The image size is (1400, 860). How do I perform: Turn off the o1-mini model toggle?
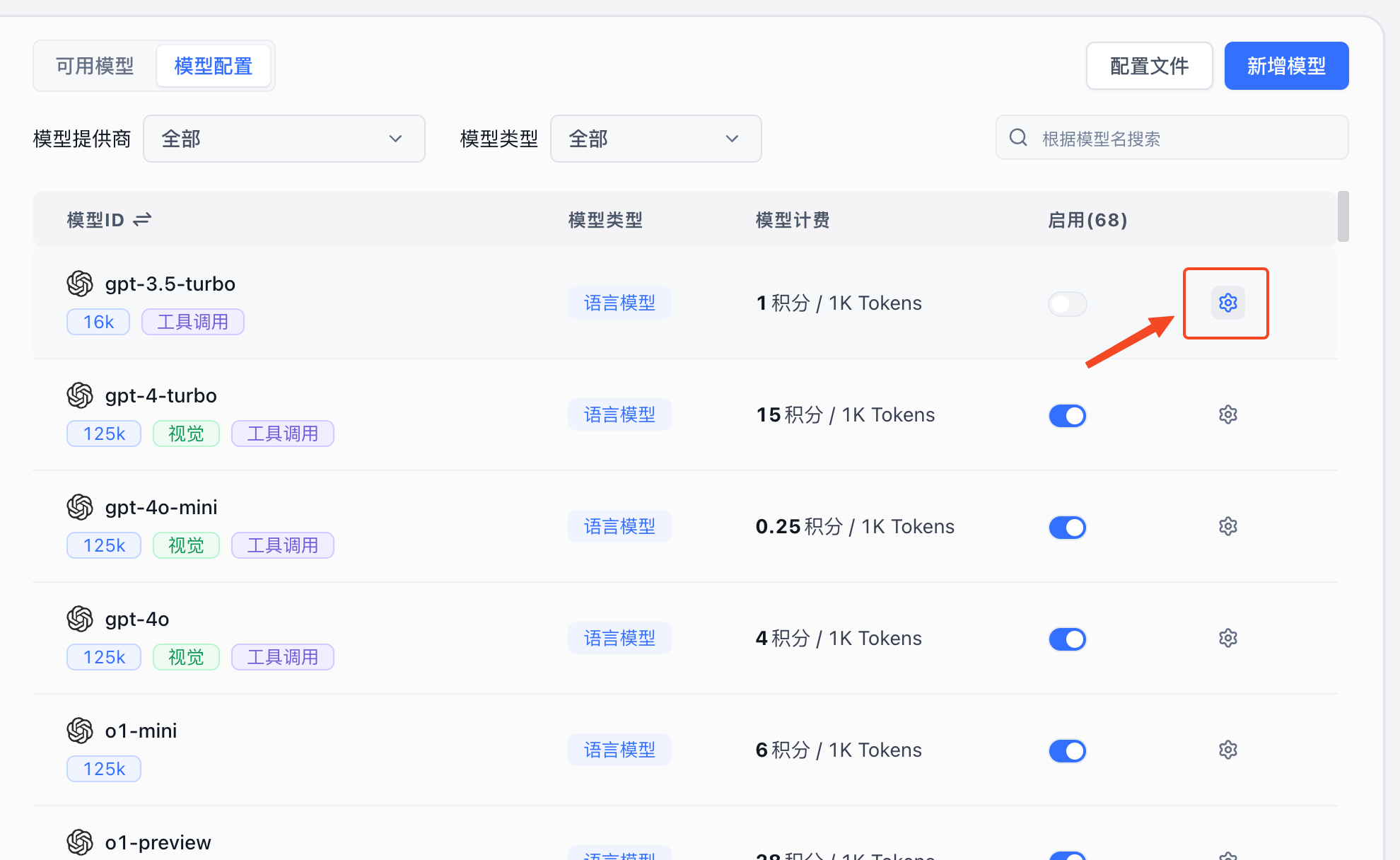click(1067, 751)
